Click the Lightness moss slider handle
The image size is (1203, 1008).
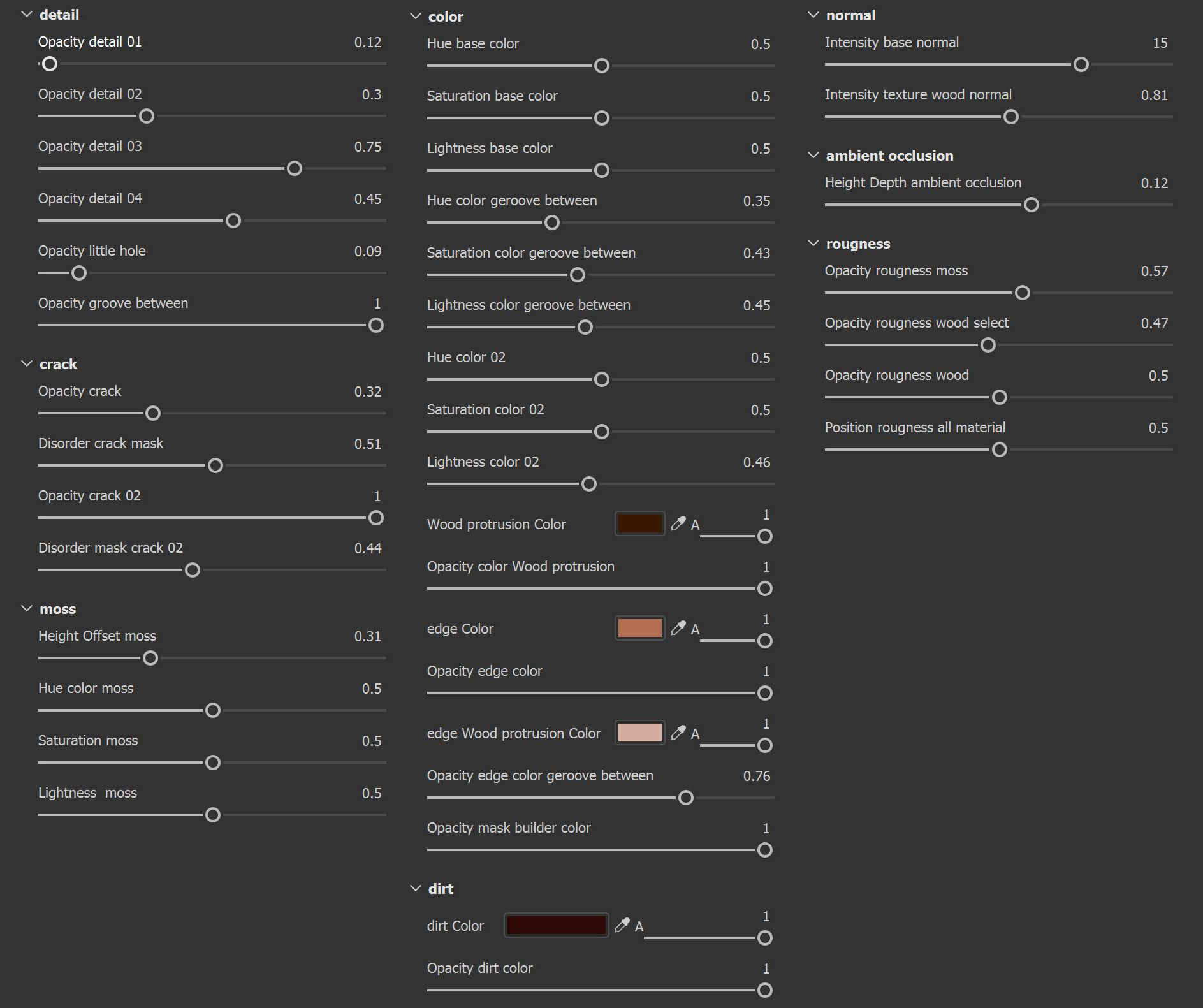[213, 815]
